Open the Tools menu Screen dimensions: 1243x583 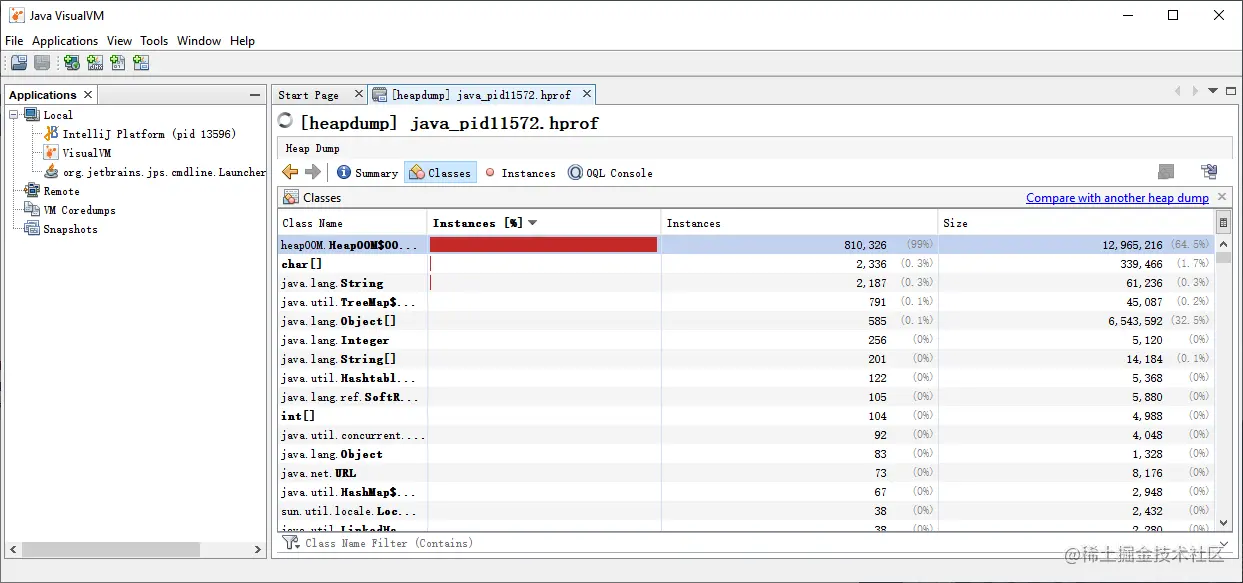[154, 41]
